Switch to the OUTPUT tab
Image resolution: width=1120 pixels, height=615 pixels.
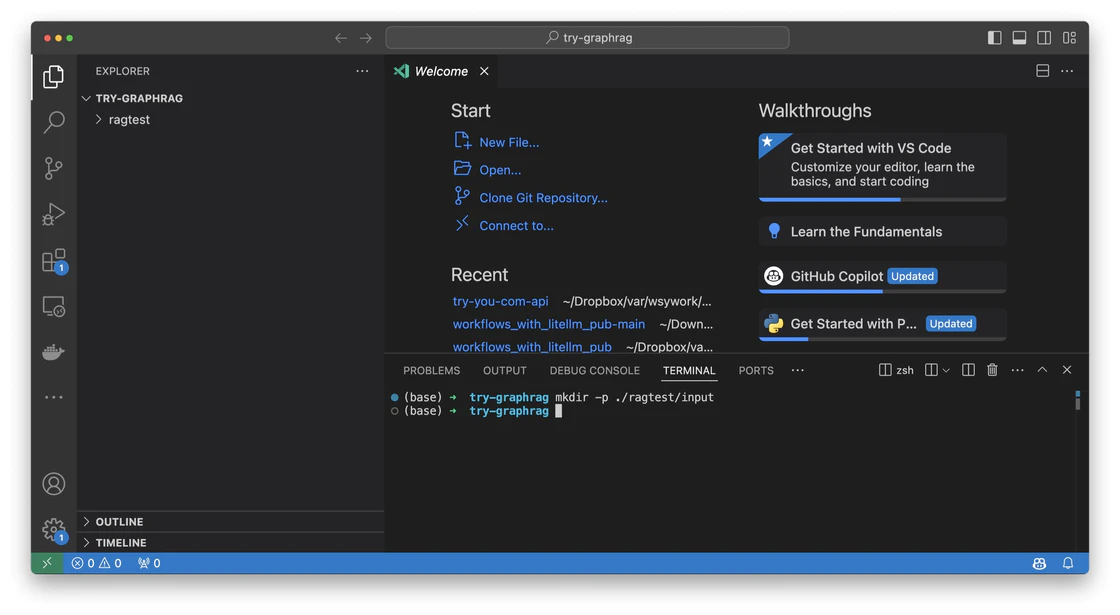point(504,371)
